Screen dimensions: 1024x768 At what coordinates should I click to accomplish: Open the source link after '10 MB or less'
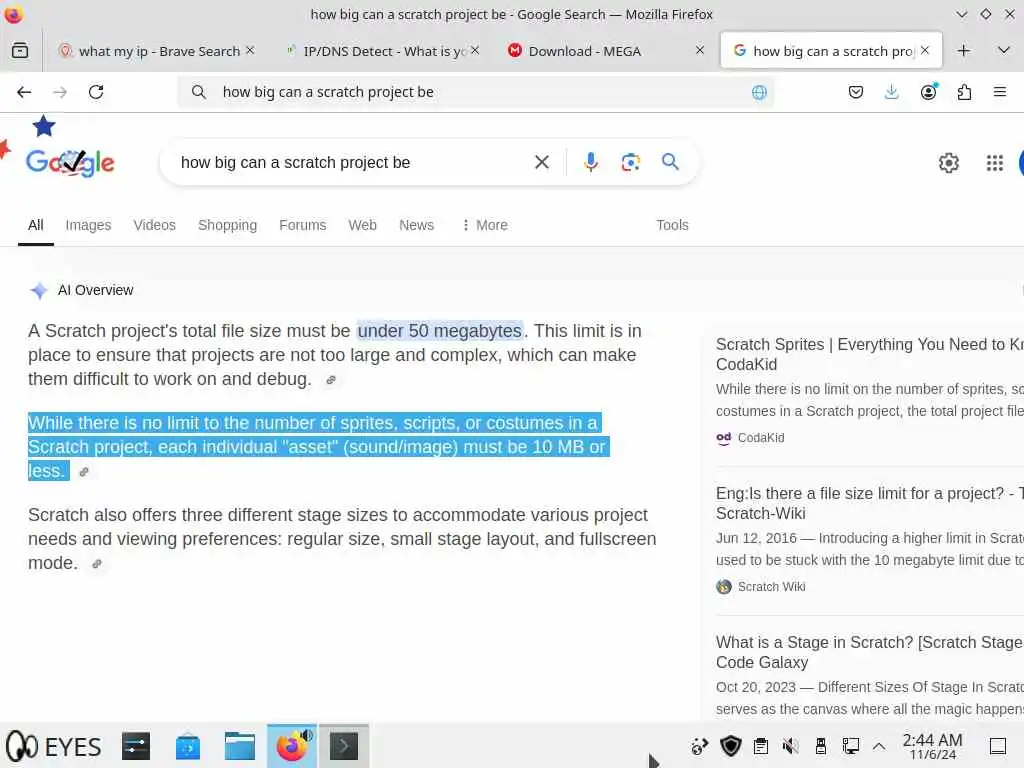[84, 472]
